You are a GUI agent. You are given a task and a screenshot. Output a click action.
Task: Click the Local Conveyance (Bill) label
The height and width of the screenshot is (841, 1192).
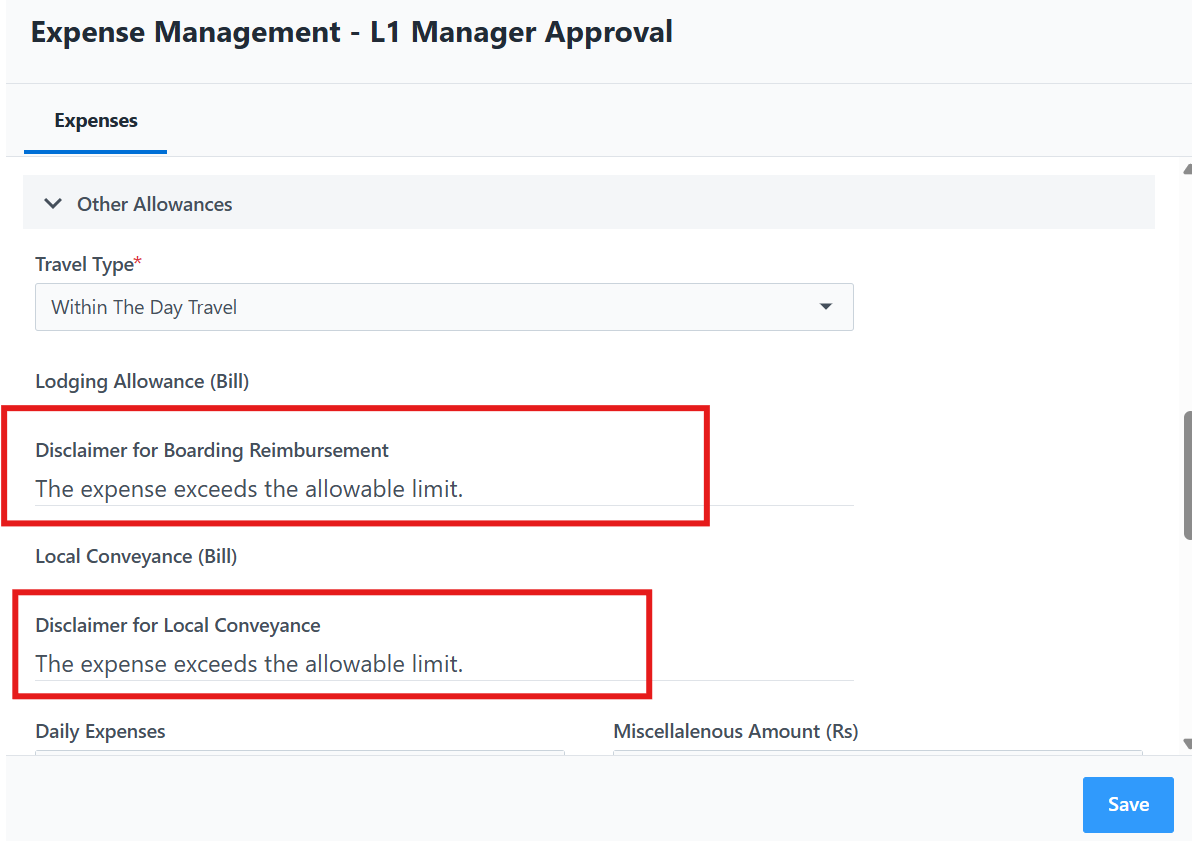[x=136, y=556]
